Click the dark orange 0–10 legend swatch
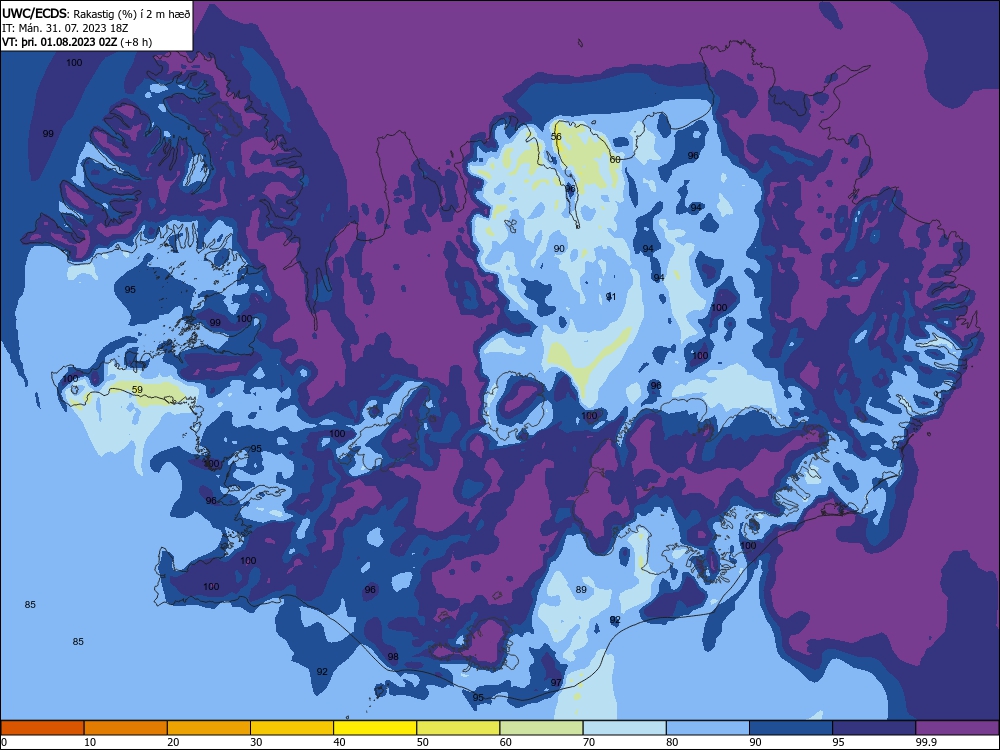 click(42, 728)
